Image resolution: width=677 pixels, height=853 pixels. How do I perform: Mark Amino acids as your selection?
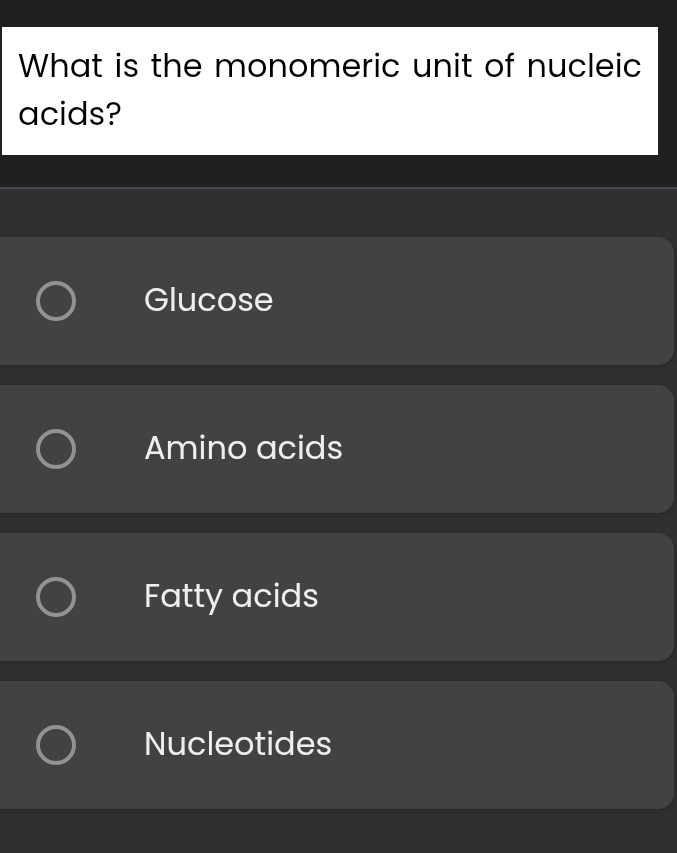pos(243,448)
